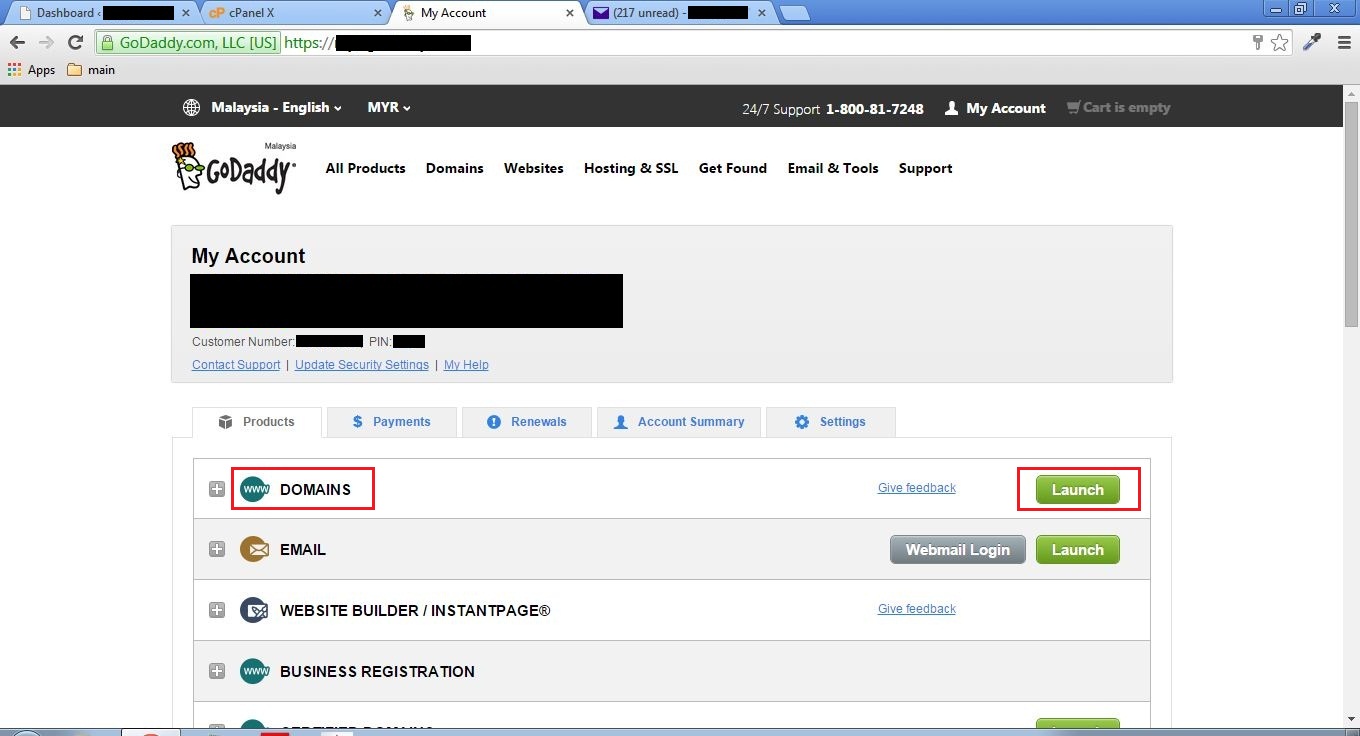Open the MYR currency dropdown
1360x736 pixels.
click(389, 107)
